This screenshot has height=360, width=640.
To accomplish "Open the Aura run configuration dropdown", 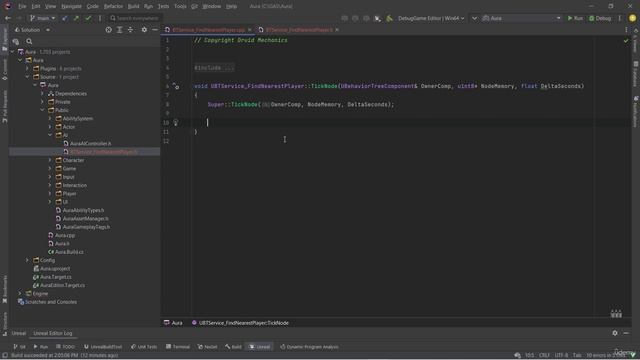I will (x=521, y=18).
